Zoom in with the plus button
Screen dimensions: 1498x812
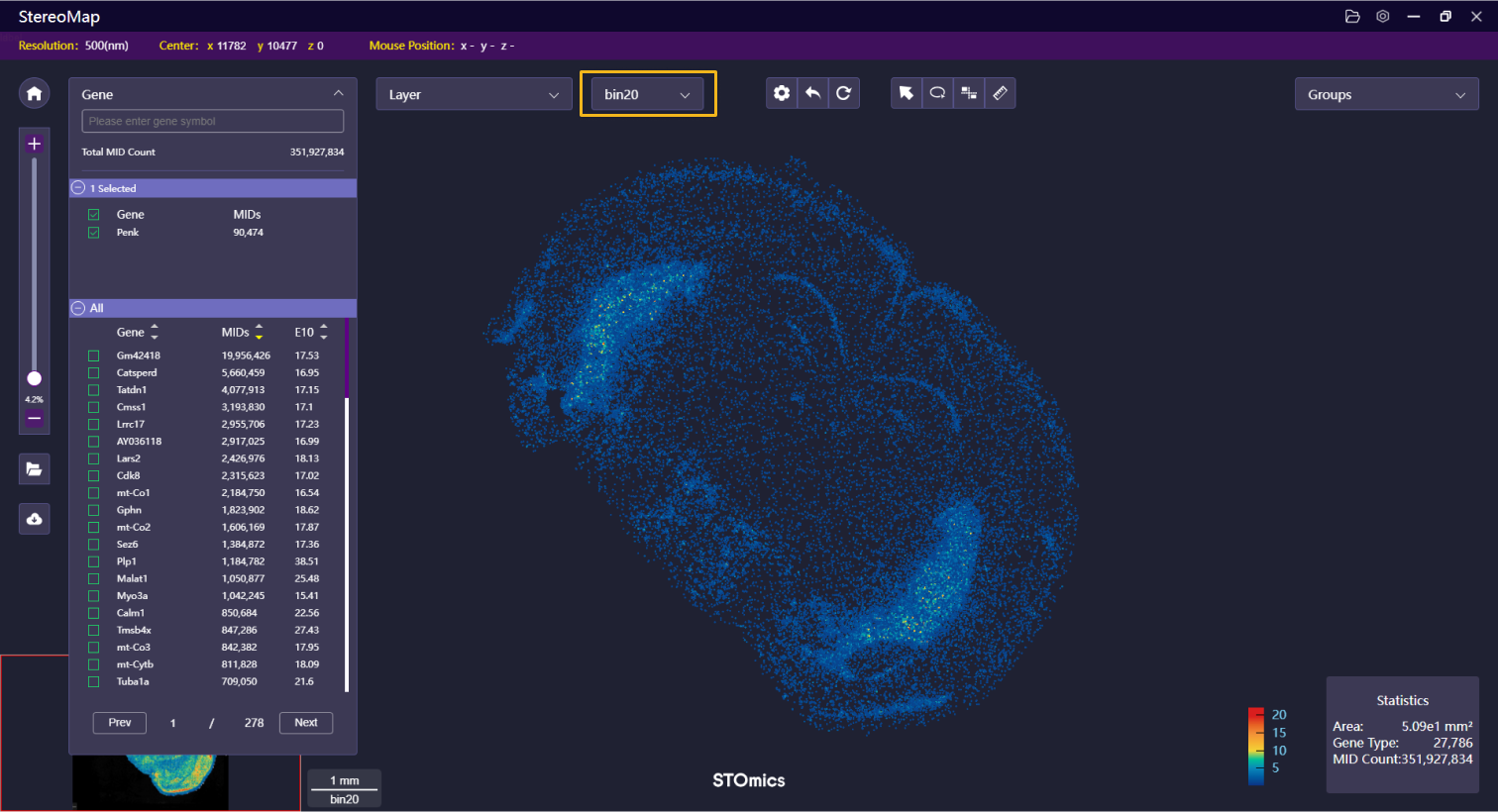(x=34, y=144)
